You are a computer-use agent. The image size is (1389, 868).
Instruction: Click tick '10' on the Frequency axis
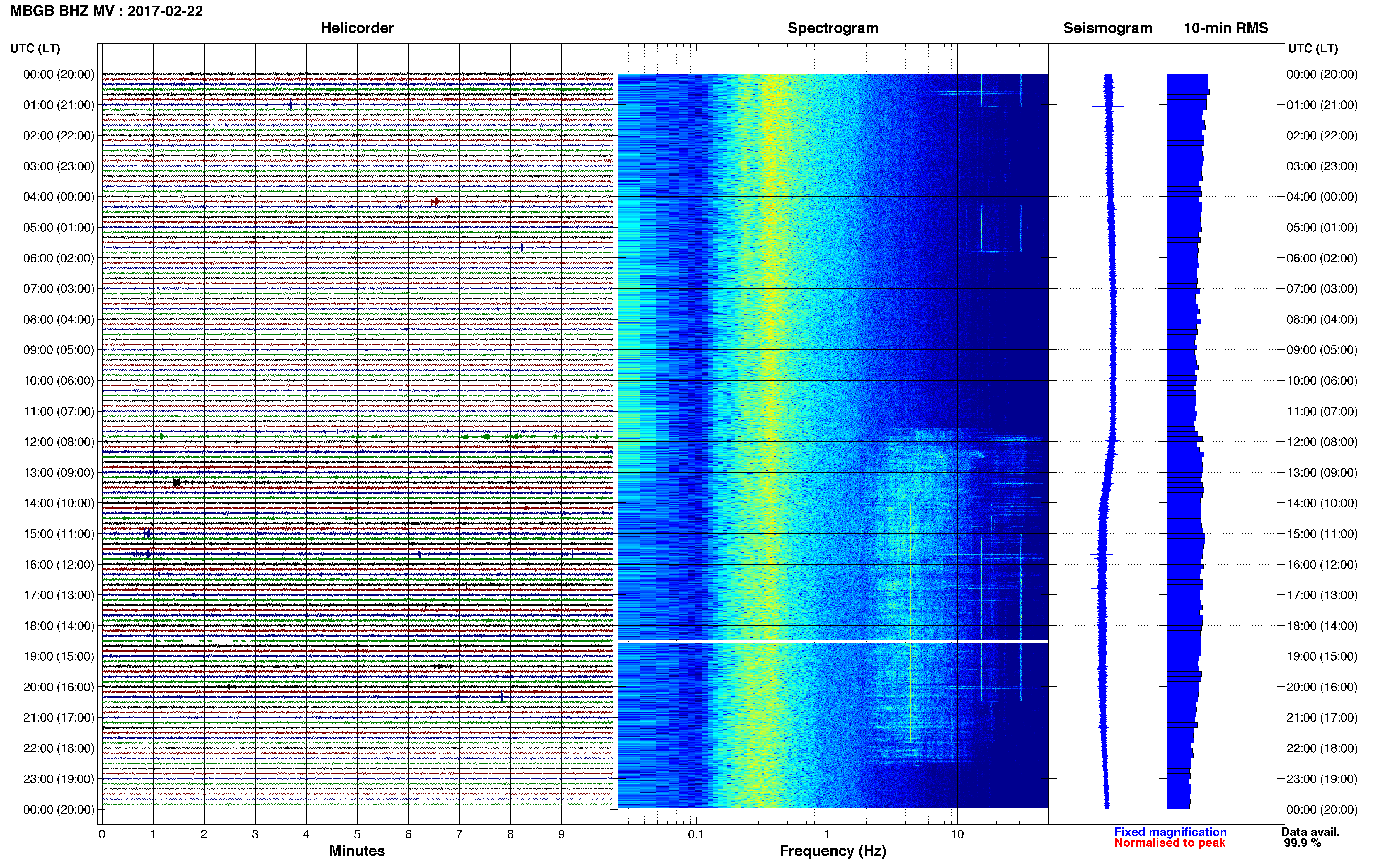[x=957, y=835]
